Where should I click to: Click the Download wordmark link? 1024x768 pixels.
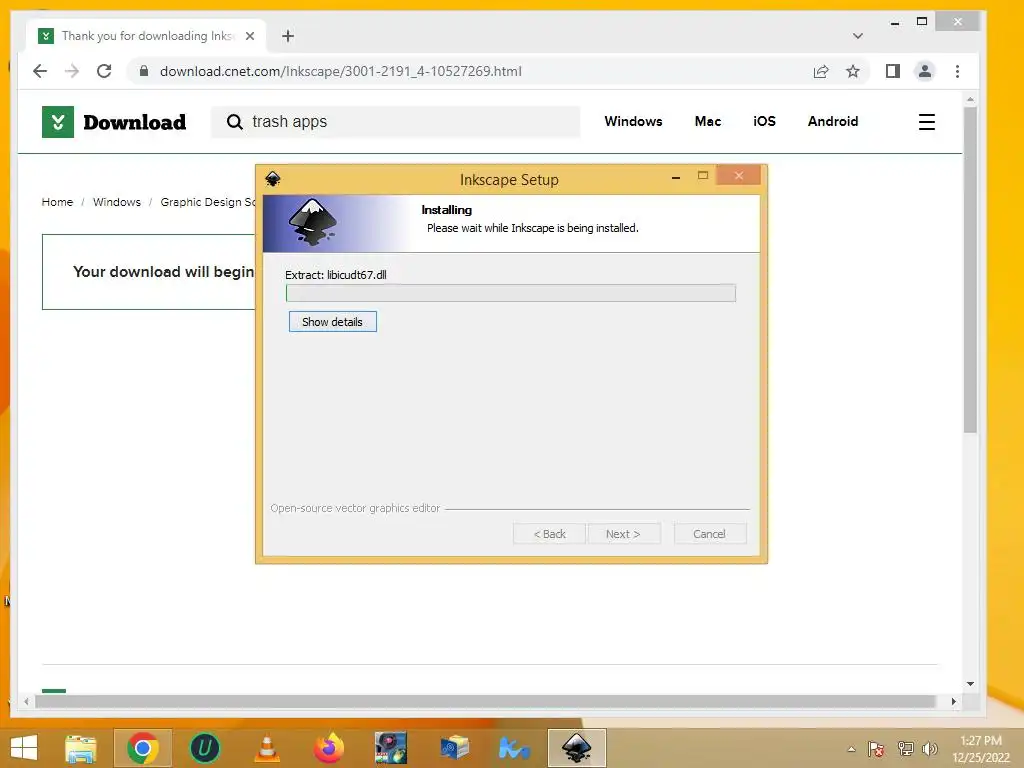[135, 122]
